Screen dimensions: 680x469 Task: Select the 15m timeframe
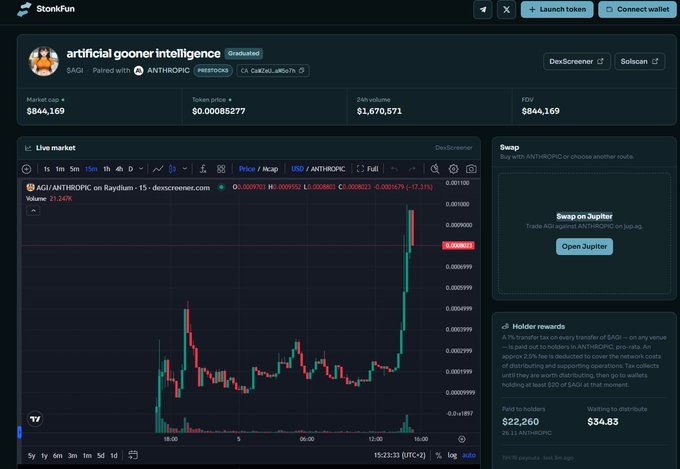tap(91, 169)
